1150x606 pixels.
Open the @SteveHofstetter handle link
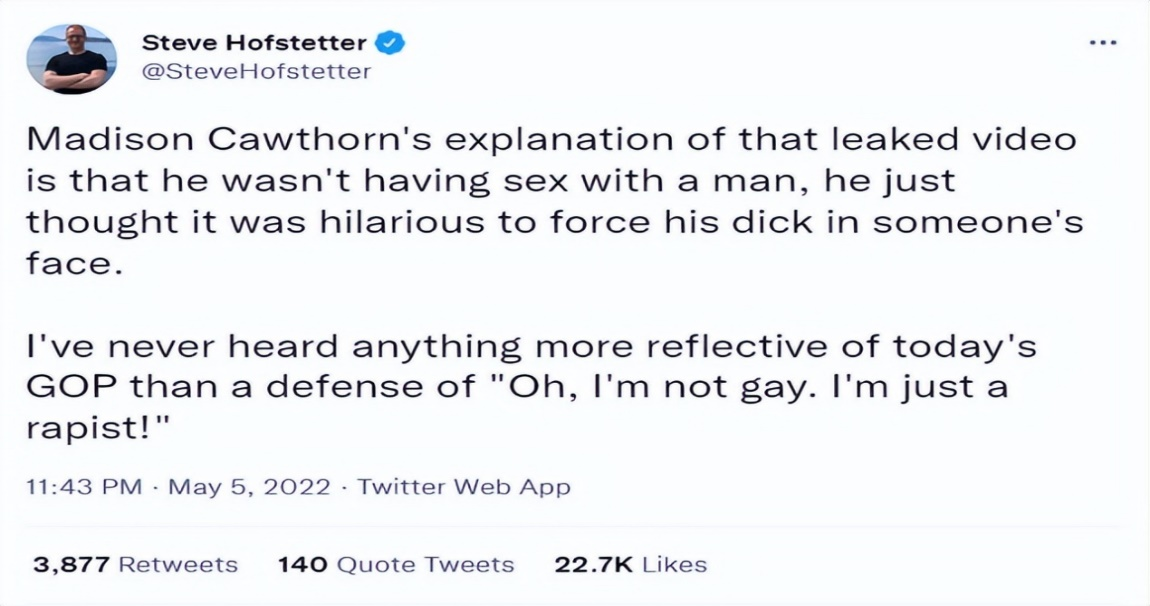point(257,71)
